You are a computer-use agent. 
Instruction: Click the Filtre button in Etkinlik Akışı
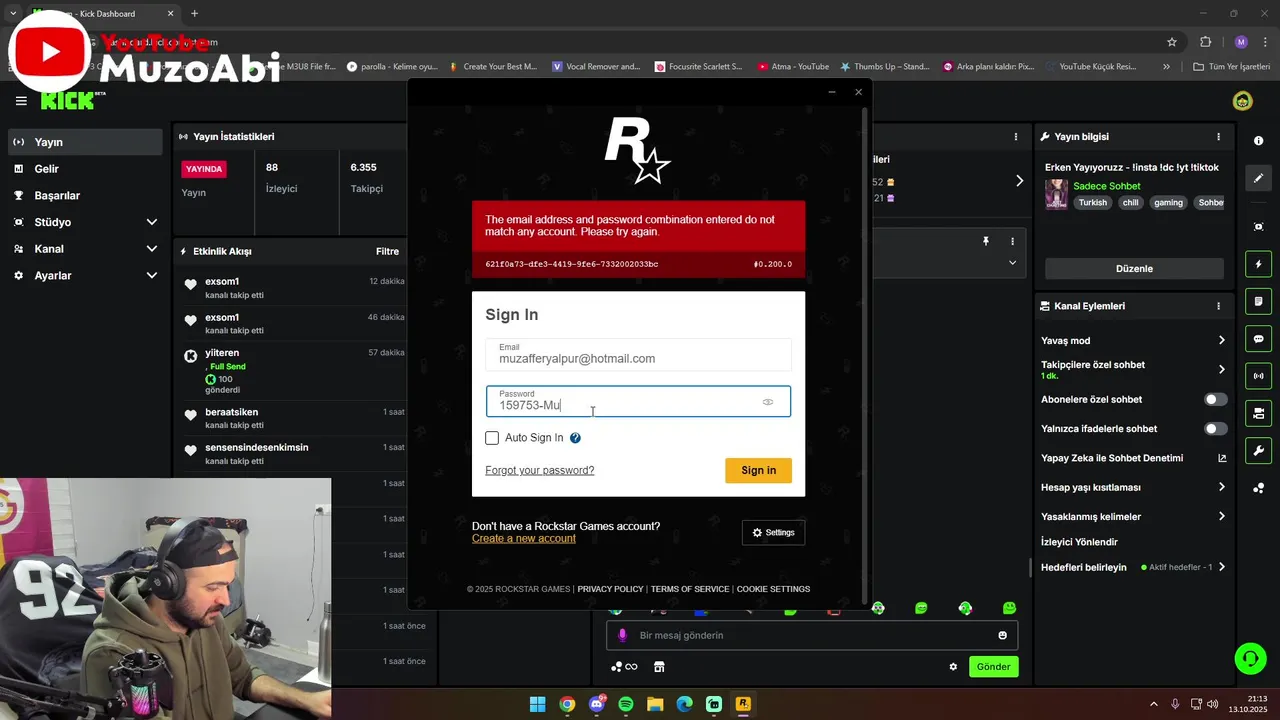point(387,252)
